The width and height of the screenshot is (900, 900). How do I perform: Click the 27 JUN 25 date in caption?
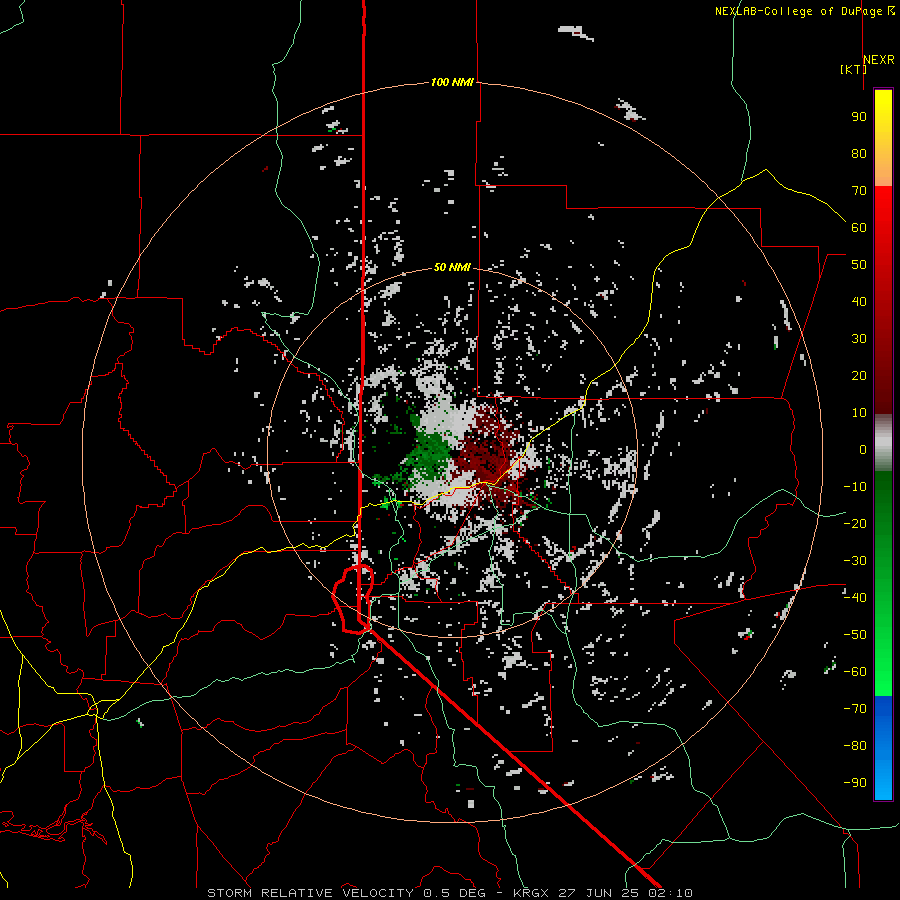pyautogui.click(x=599, y=893)
